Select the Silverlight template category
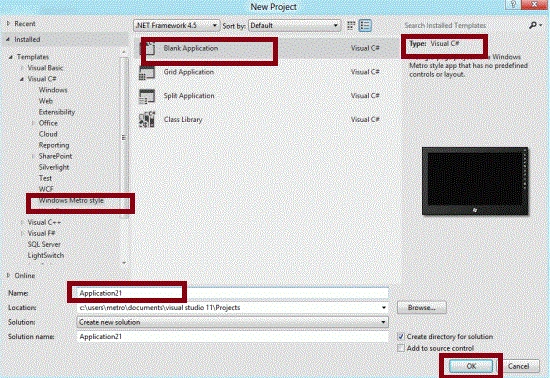This screenshot has width=550, height=378. click(x=54, y=167)
